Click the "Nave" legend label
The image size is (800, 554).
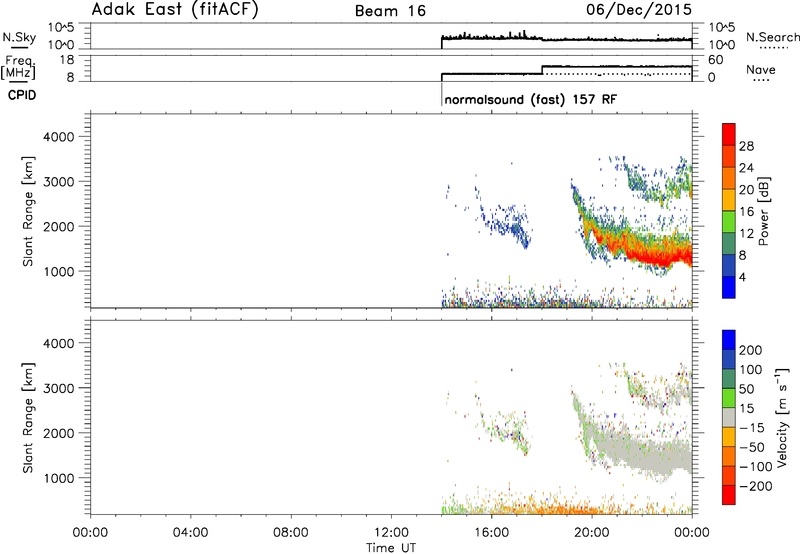point(761,69)
